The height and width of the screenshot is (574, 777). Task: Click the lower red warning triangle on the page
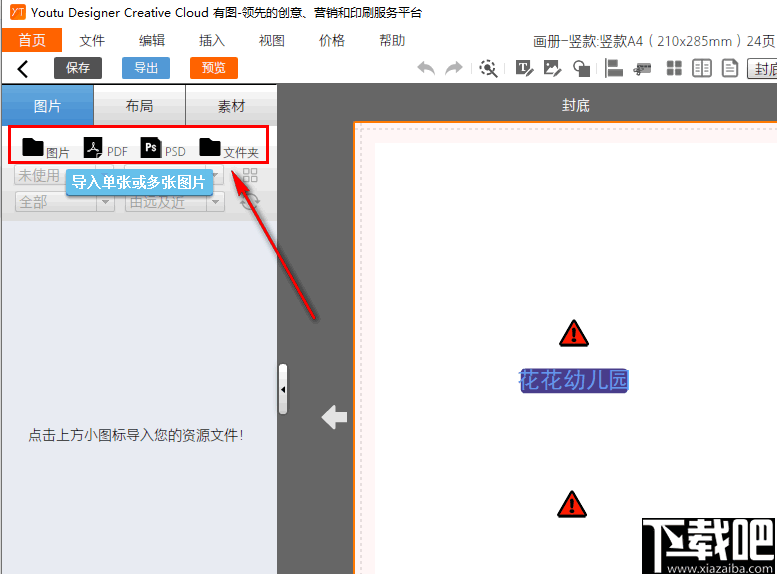[572, 505]
